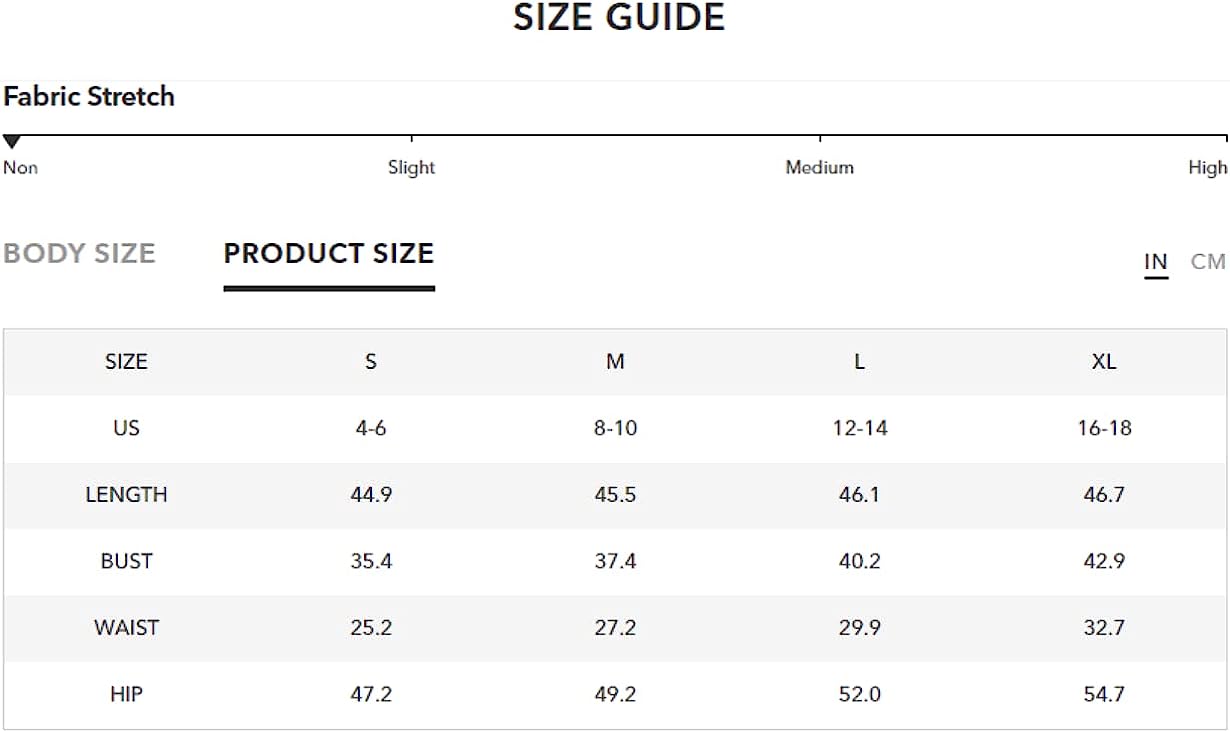This screenshot has width=1230, height=733.
Task: Switch to the BODY SIZE tab
Action: tap(79, 254)
